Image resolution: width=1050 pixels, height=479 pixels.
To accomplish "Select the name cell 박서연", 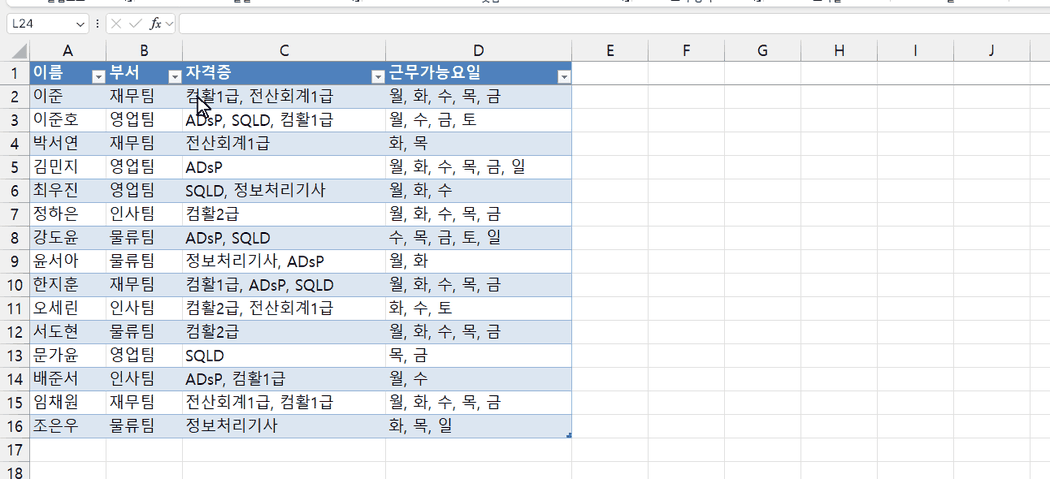I will point(68,143).
